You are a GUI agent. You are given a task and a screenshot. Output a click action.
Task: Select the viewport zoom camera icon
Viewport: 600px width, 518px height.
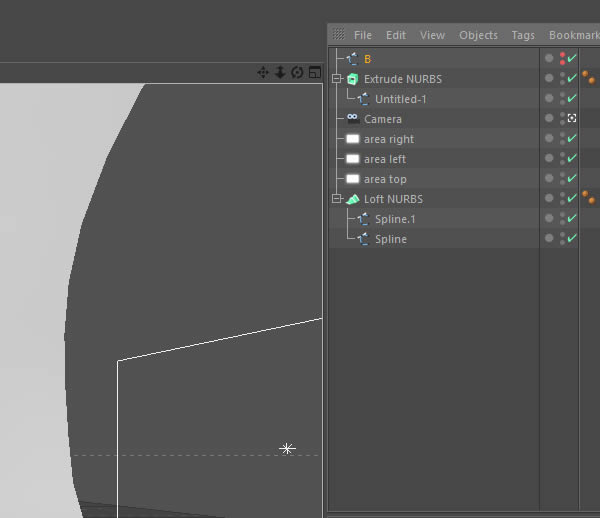pos(280,72)
